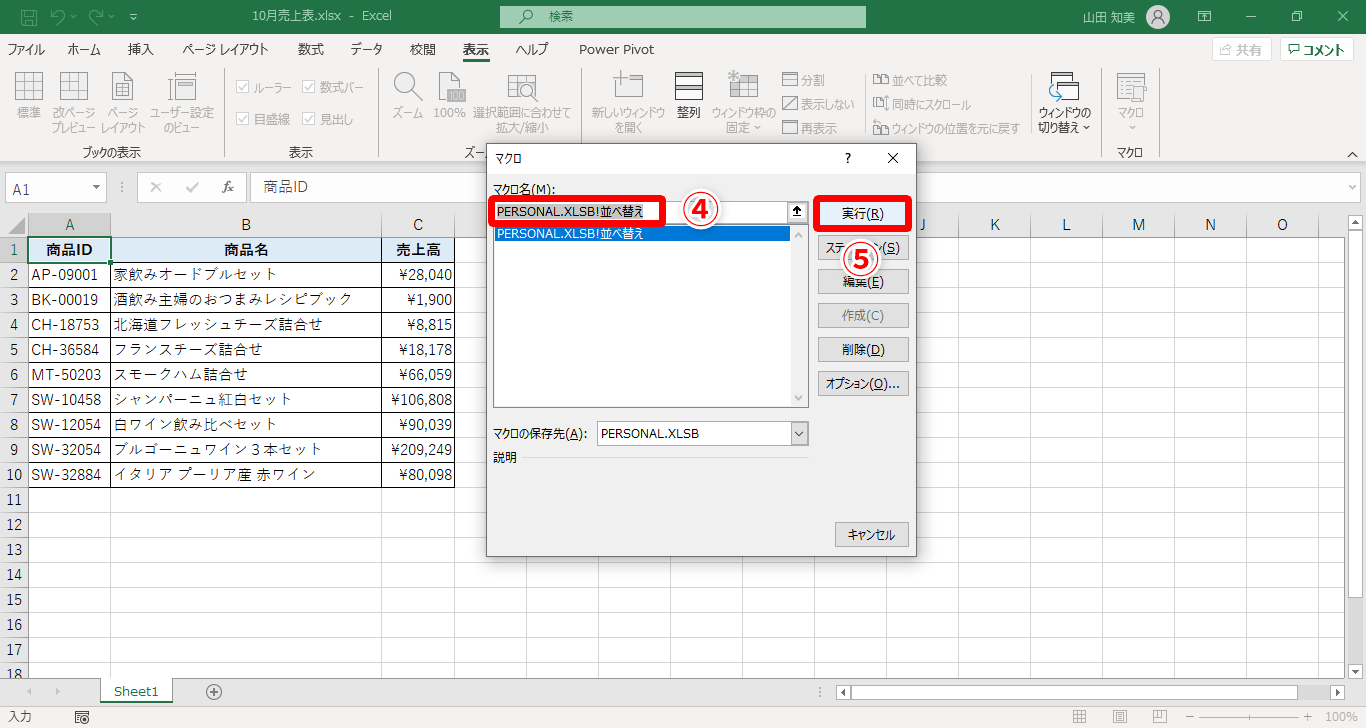
Task: Click 新しいウィンドウを開く icon
Action: click(x=628, y=103)
